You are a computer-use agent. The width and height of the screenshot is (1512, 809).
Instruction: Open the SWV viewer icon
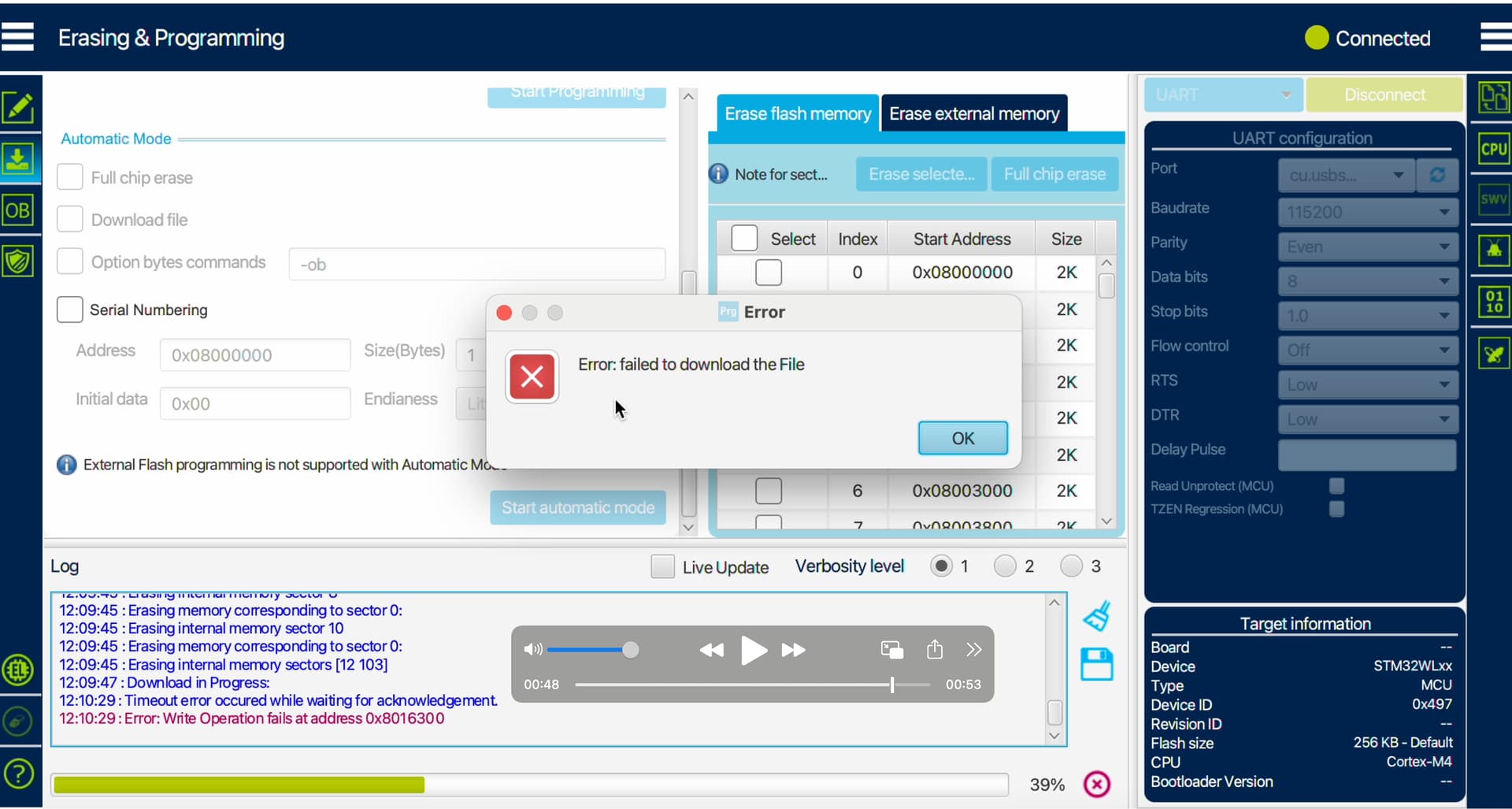(x=1493, y=199)
